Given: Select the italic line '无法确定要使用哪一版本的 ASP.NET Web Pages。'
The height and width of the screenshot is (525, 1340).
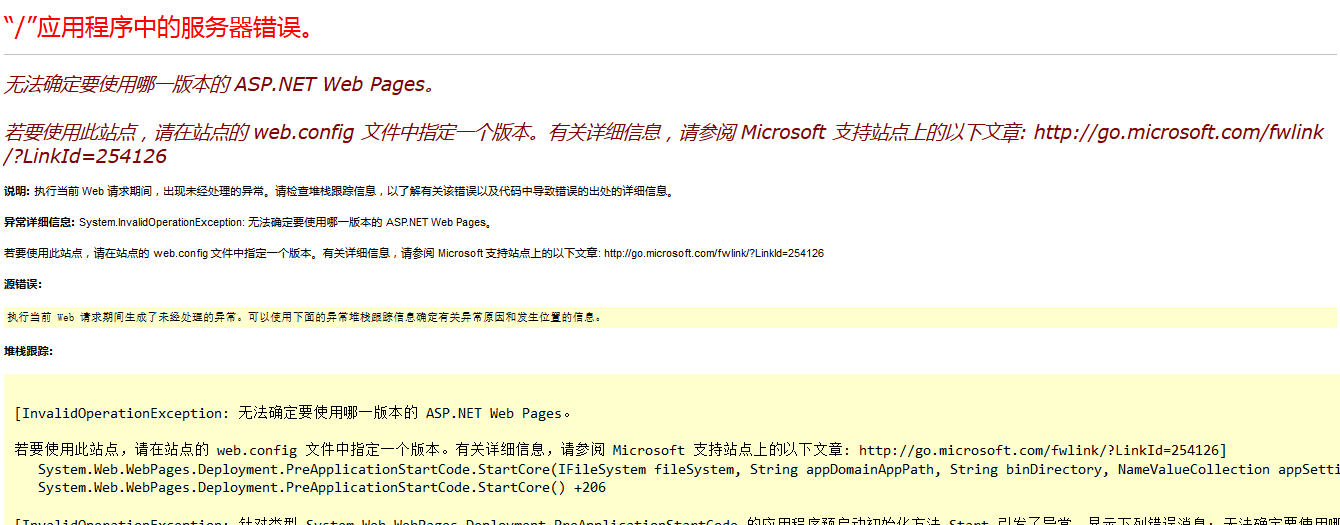Looking at the screenshot, I should [x=219, y=84].
